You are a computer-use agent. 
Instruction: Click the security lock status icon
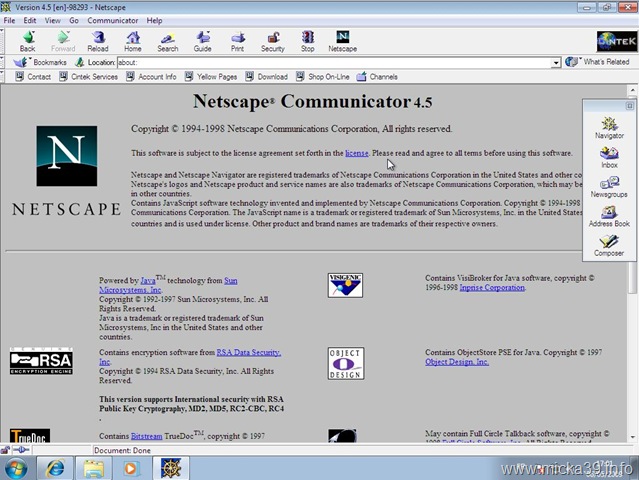pyautogui.click(x=5, y=450)
